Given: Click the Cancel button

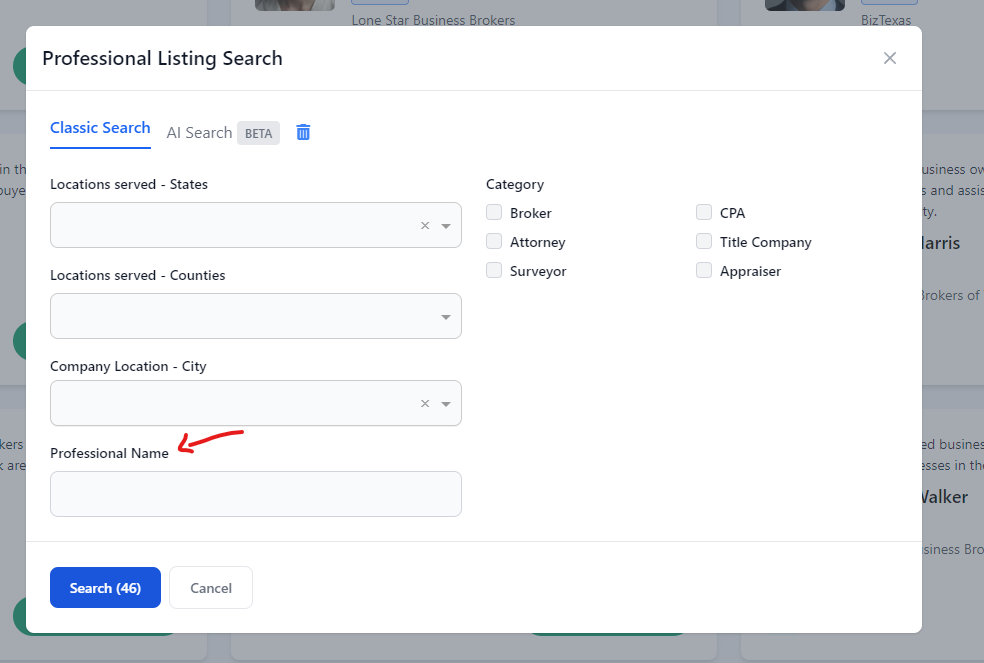Looking at the screenshot, I should click(x=211, y=588).
